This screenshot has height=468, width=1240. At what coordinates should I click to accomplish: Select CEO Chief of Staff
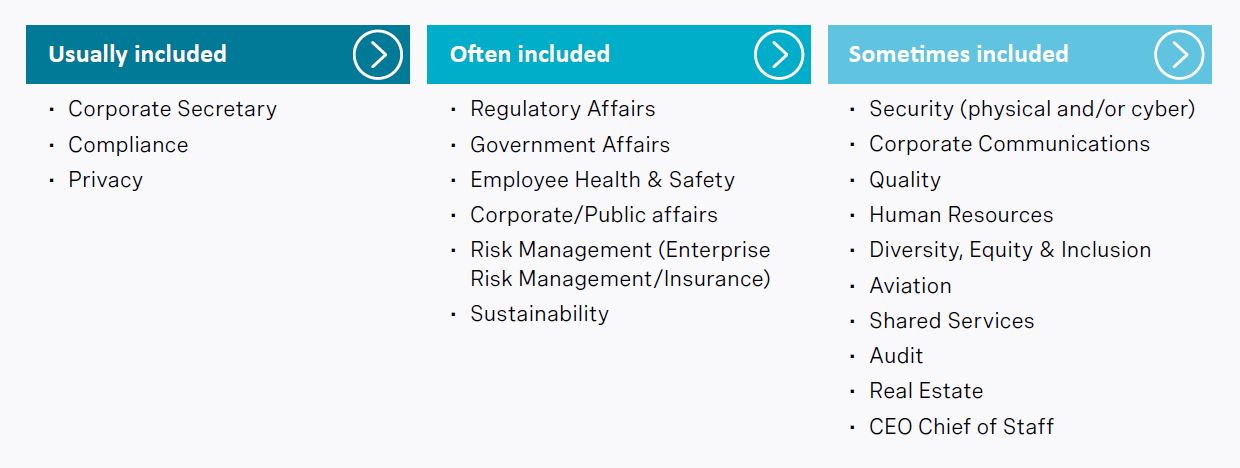point(961,427)
